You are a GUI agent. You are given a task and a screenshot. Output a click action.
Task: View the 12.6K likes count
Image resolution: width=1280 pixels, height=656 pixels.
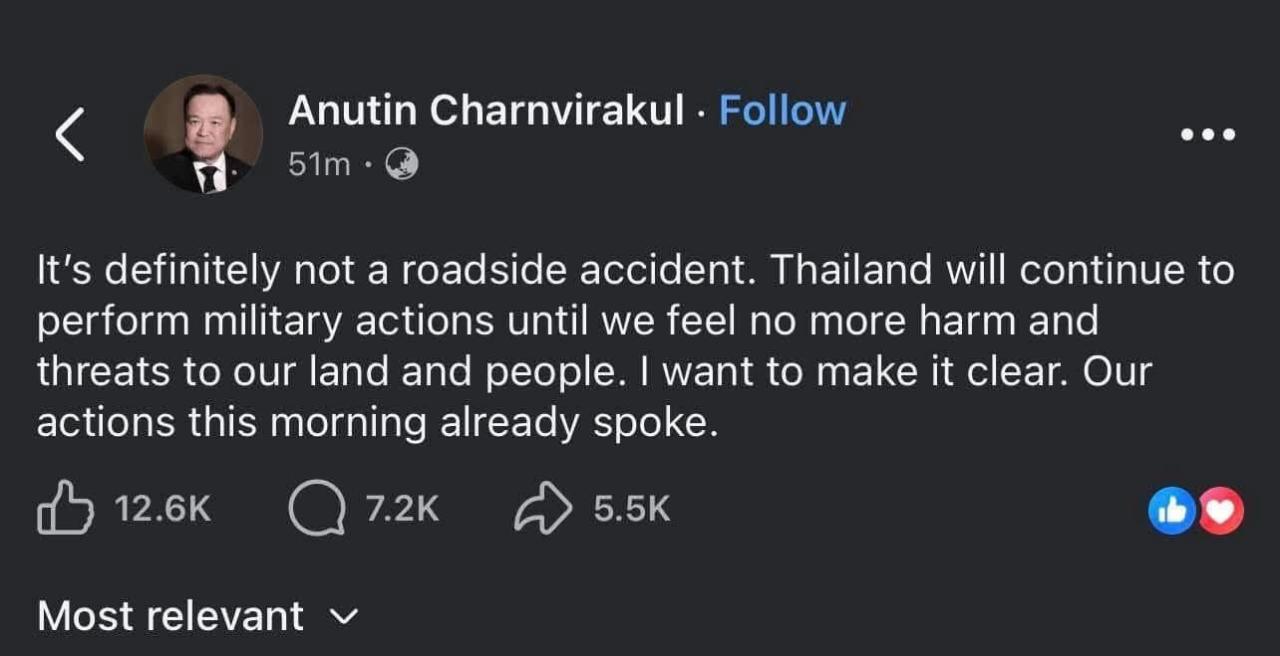point(163,509)
